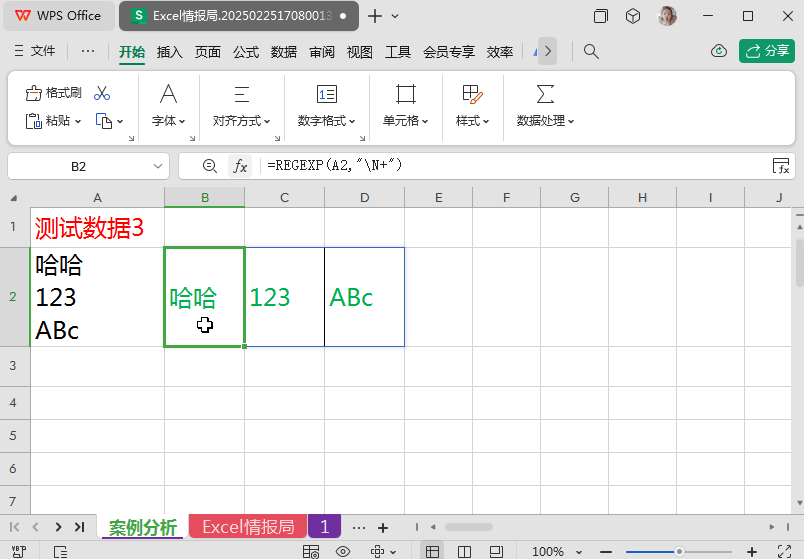Viewport: 804px width, 559px height.
Task: Open the 插入 ribbon tab
Action: coord(170,52)
